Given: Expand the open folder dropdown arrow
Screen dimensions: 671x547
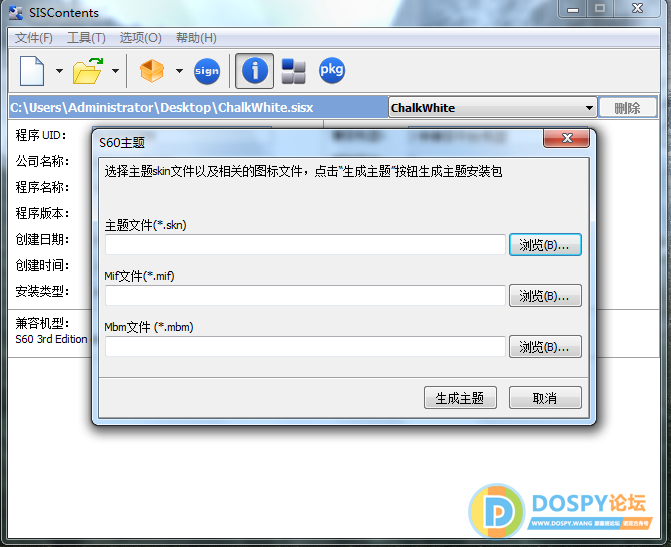Looking at the screenshot, I should coord(115,72).
